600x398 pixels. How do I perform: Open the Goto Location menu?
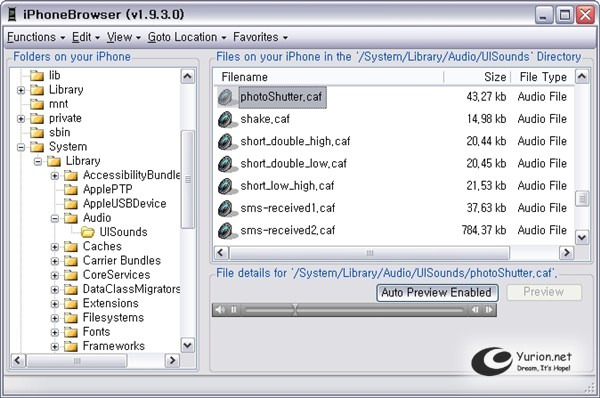click(187, 37)
